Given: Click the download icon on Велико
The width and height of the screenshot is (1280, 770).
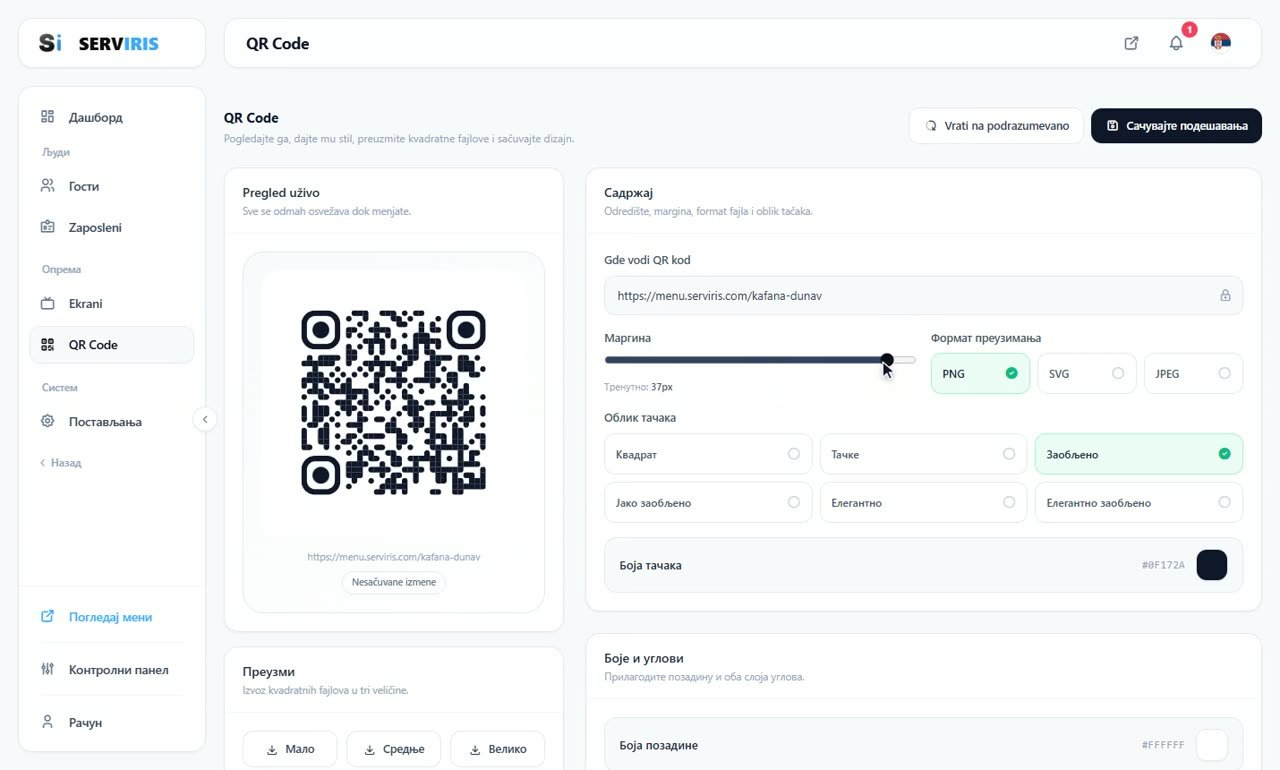Looking at the screenshot, I should point(475,749).
